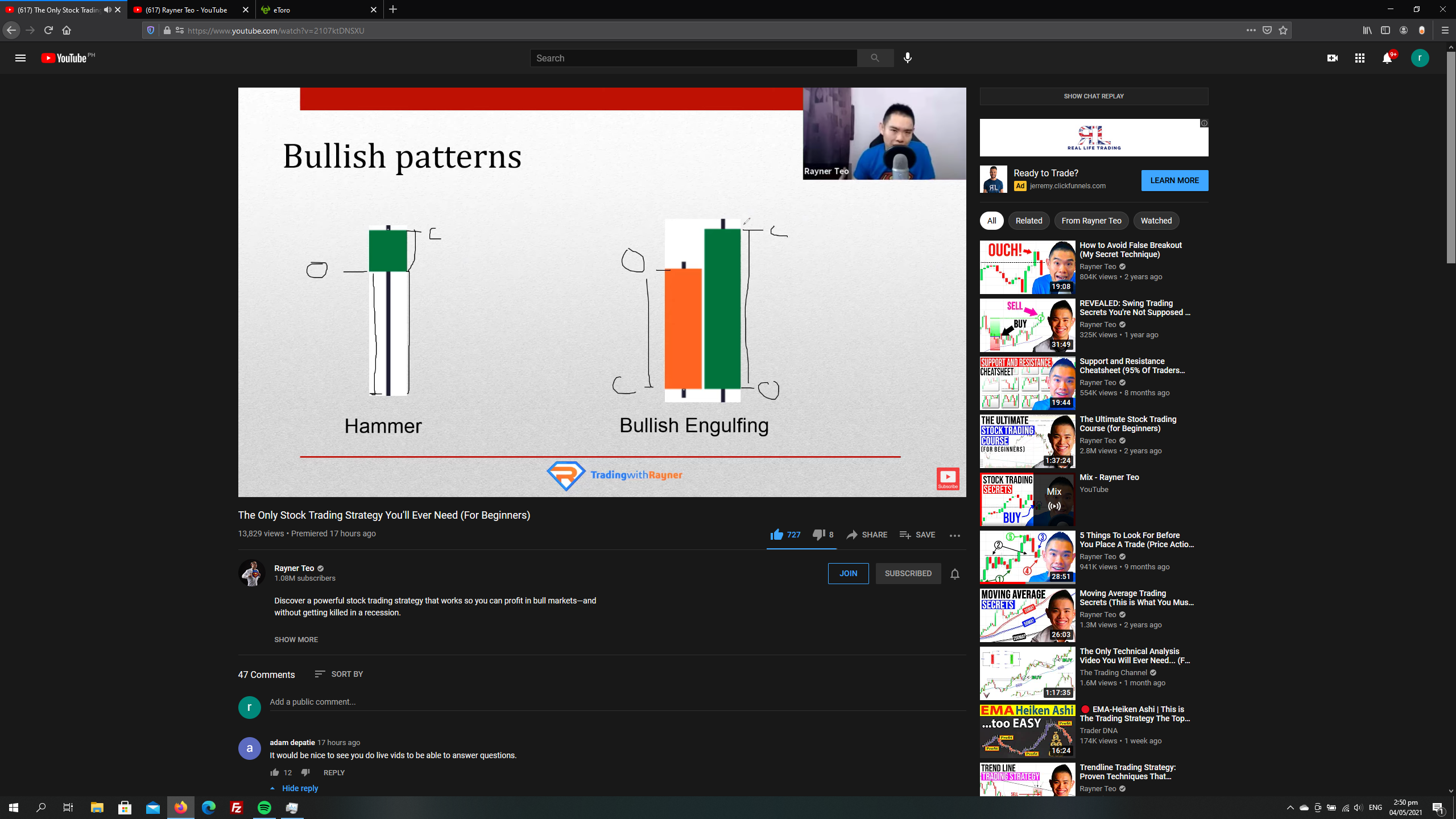
Task: Open Firefox account icon
Action: (1404, 30)
